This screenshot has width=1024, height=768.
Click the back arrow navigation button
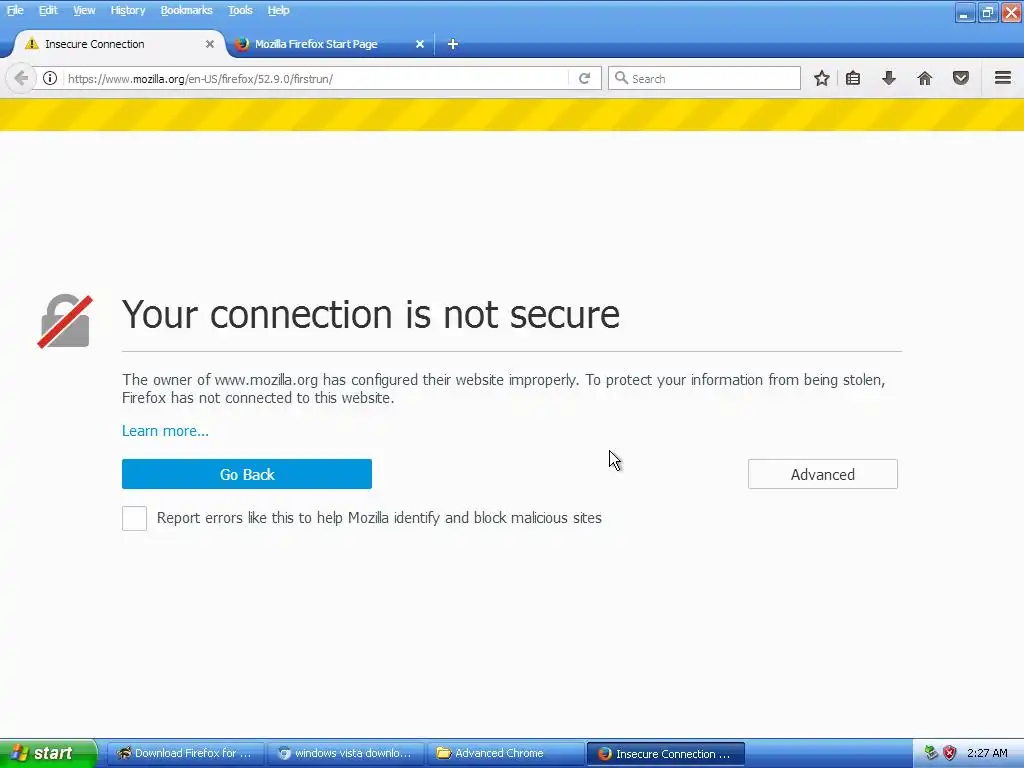21,78
